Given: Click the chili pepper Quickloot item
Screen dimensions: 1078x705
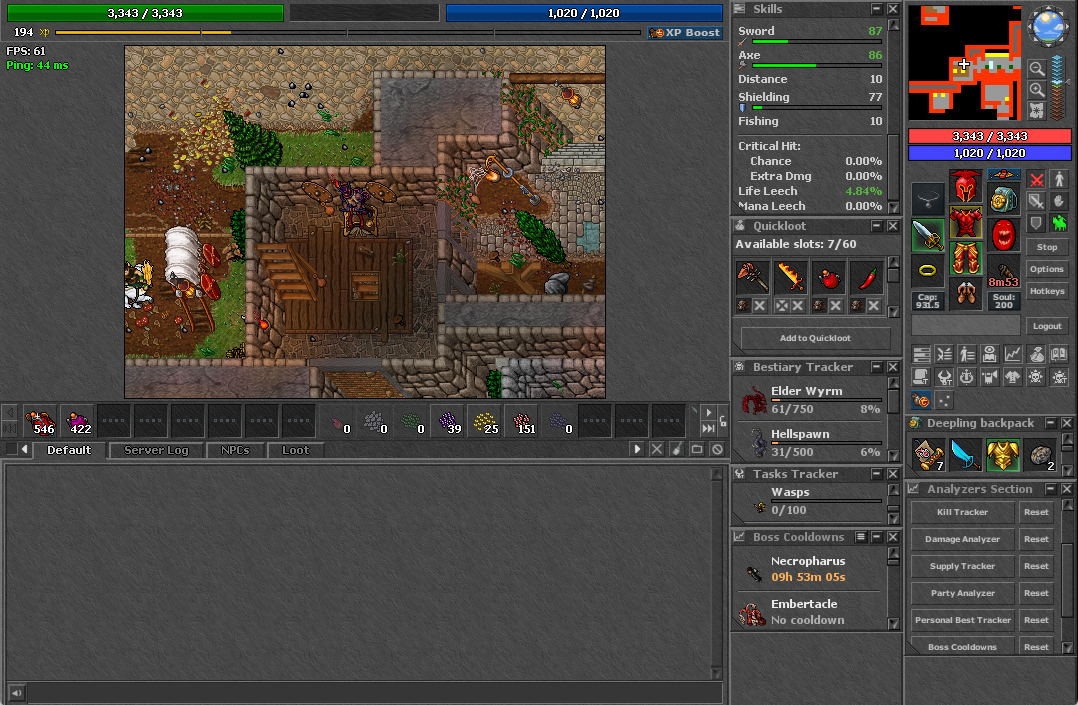Looking at the screenshot, I should 866,277.
